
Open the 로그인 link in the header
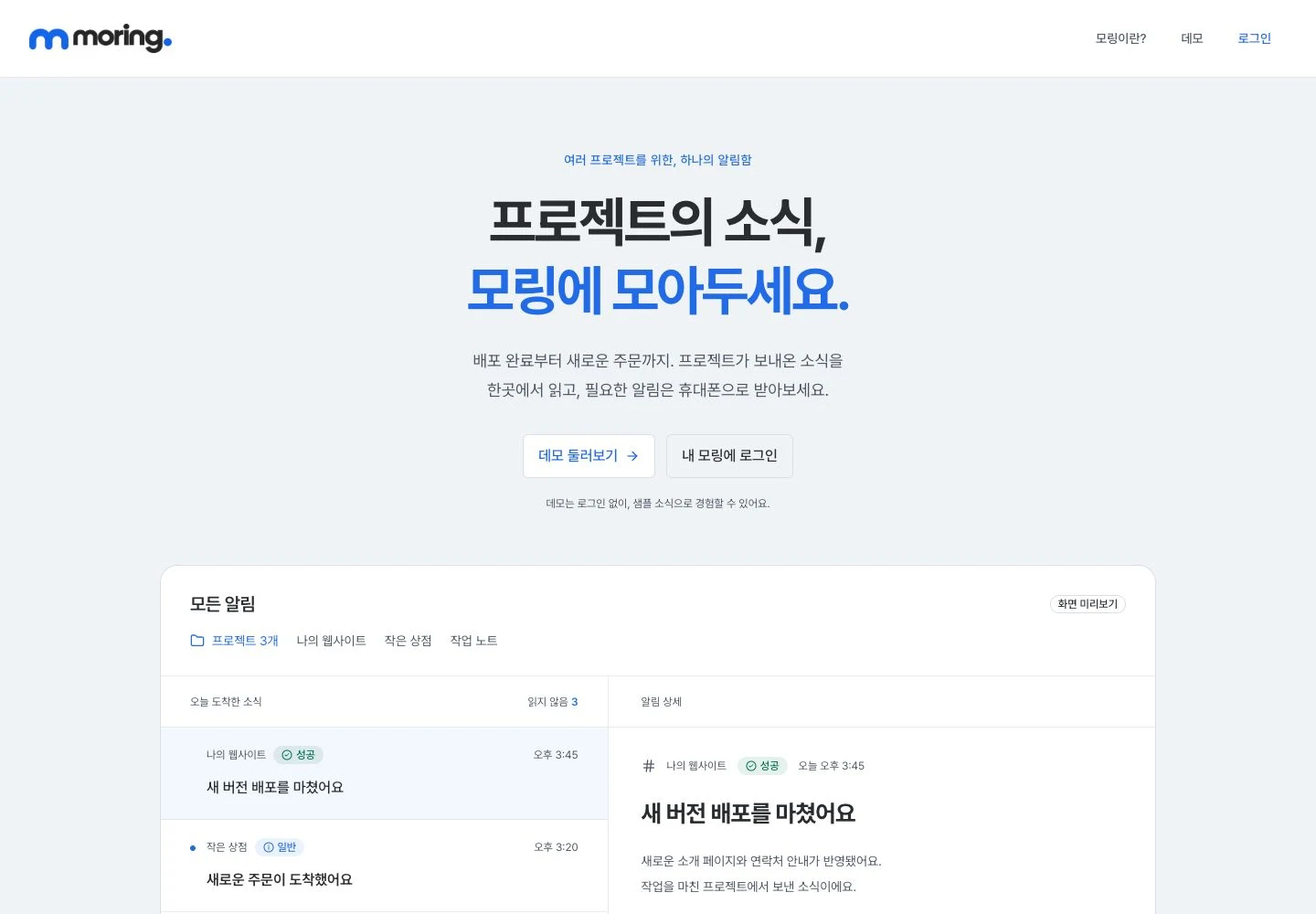(x=1254, y=38)
